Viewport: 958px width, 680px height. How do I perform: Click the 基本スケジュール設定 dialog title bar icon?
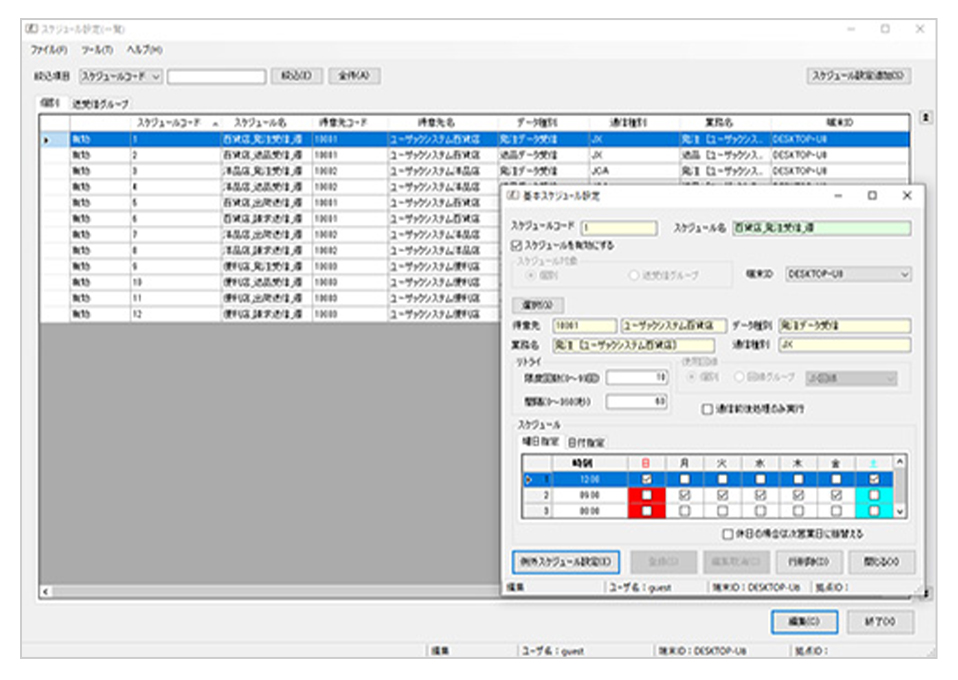[x=513, y=196]
